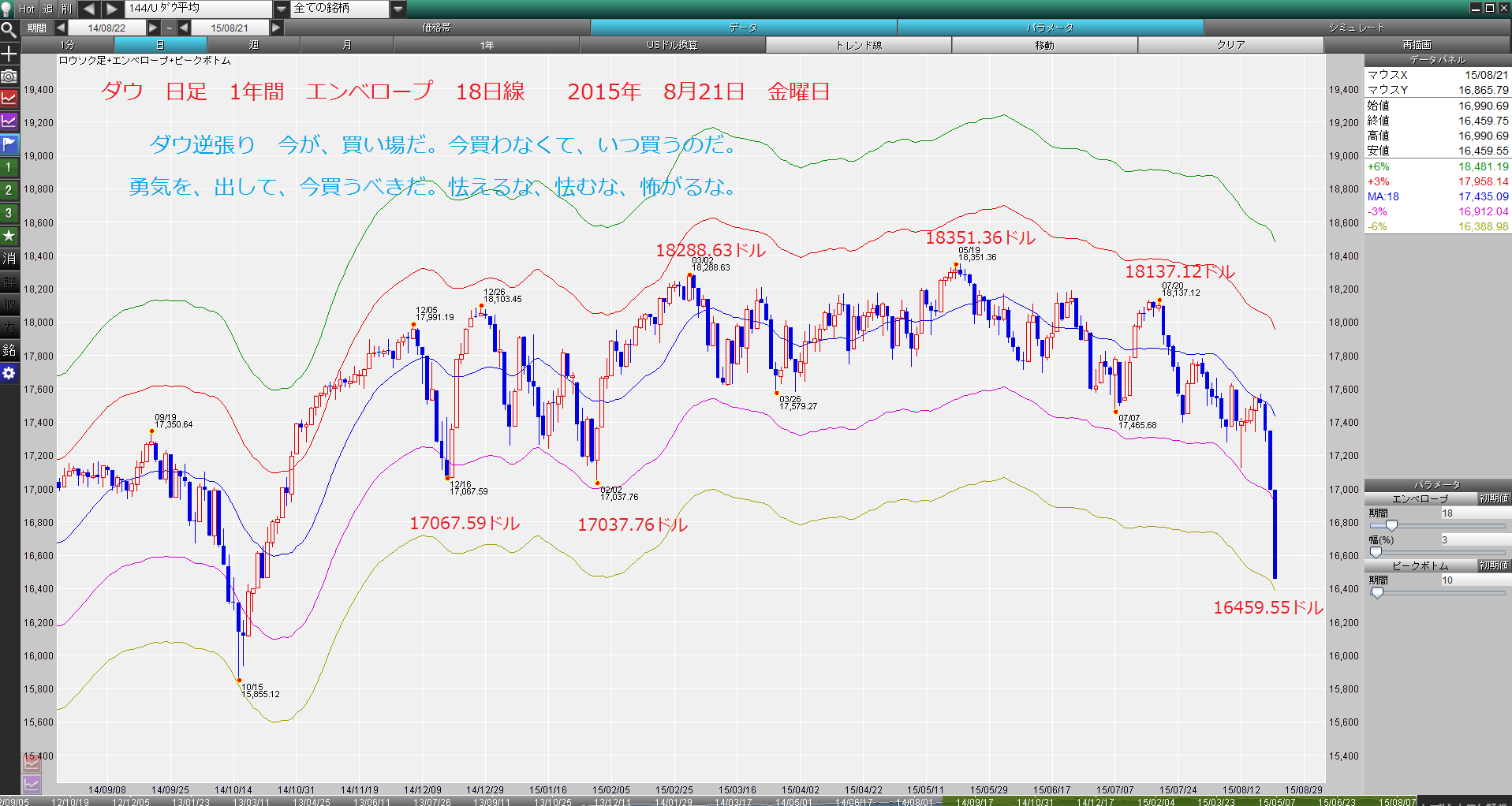Image resolution: width=1512 pixels, height=806 pixels.
Task: Reset ピークボトム with 初期値 button
Action: click(x=1494, y=565)
